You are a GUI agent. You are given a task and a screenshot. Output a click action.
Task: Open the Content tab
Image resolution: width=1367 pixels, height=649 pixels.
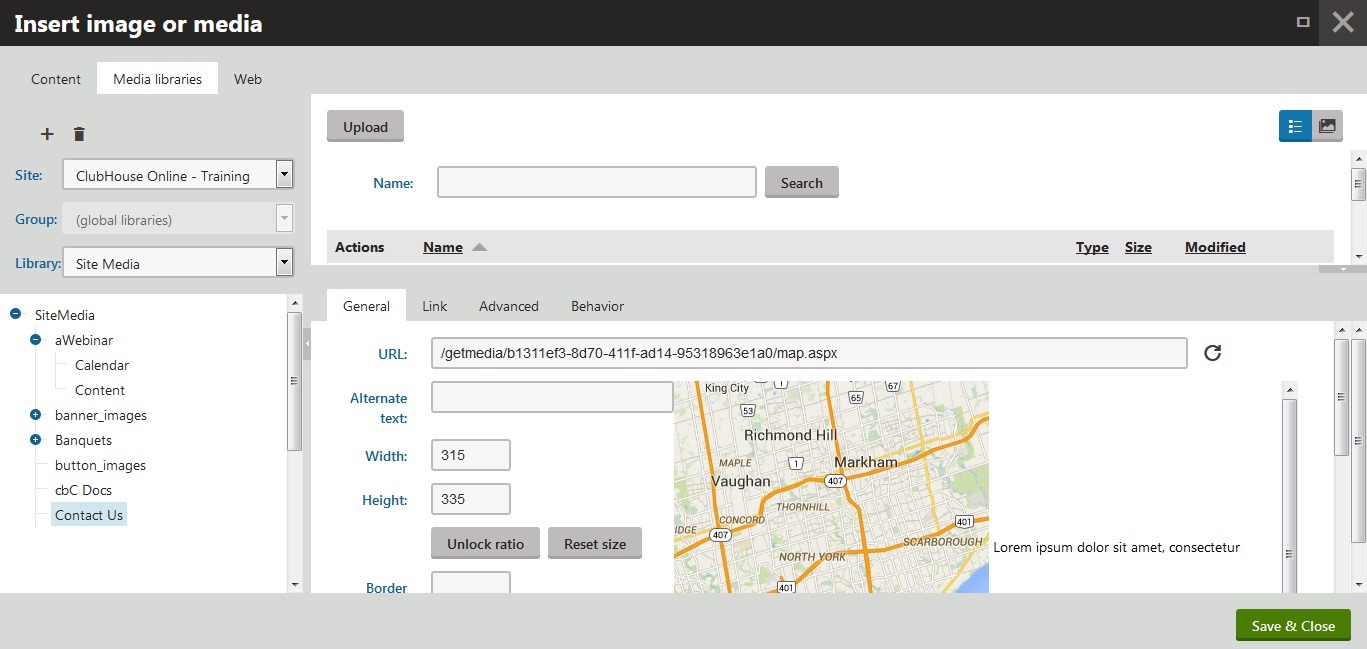[56, 79]
